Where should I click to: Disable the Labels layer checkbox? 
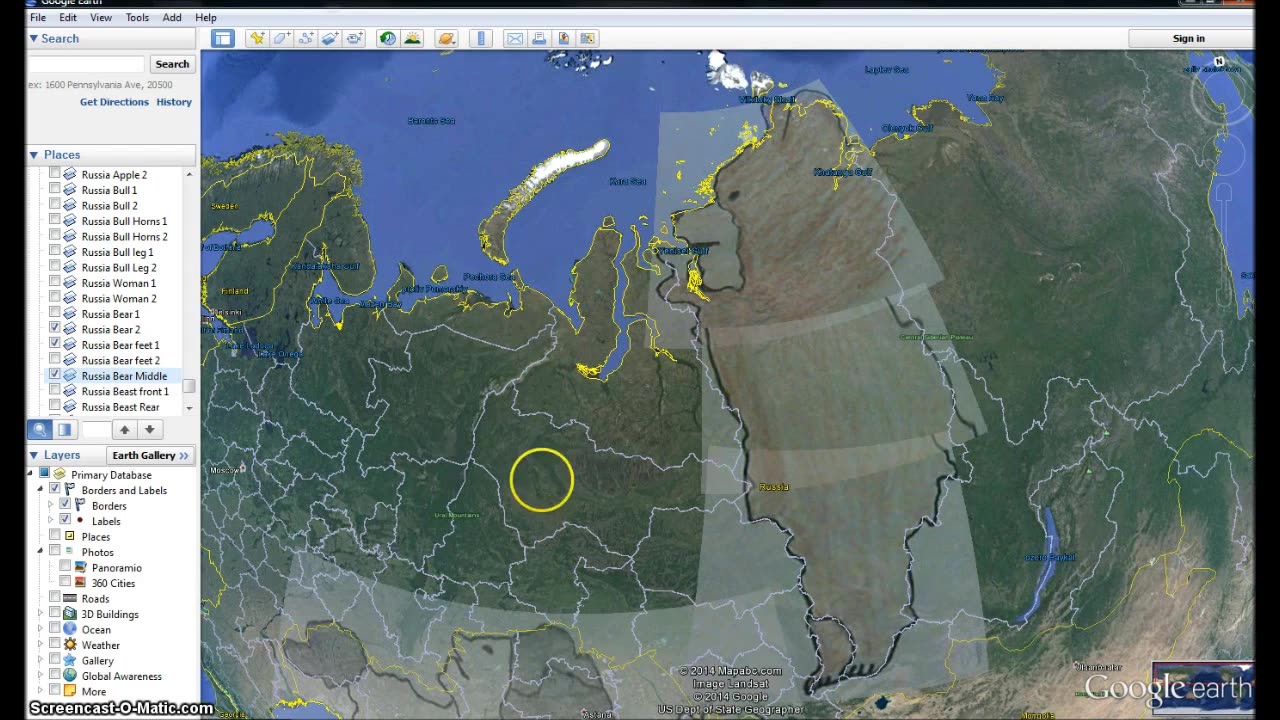pyautogui.click(x=65, y=520)
